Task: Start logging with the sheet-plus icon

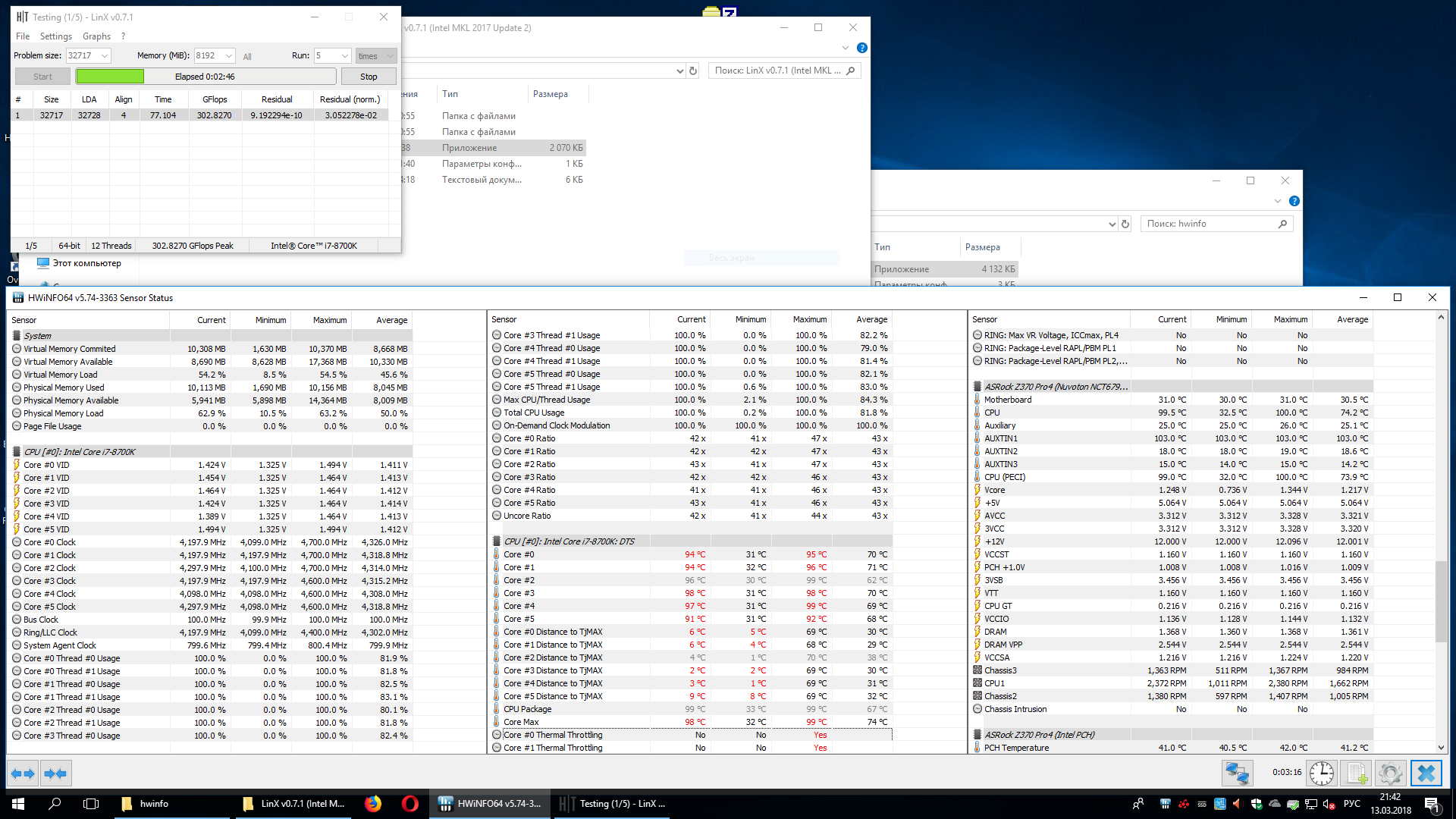Action: (x=1356, y=773)
